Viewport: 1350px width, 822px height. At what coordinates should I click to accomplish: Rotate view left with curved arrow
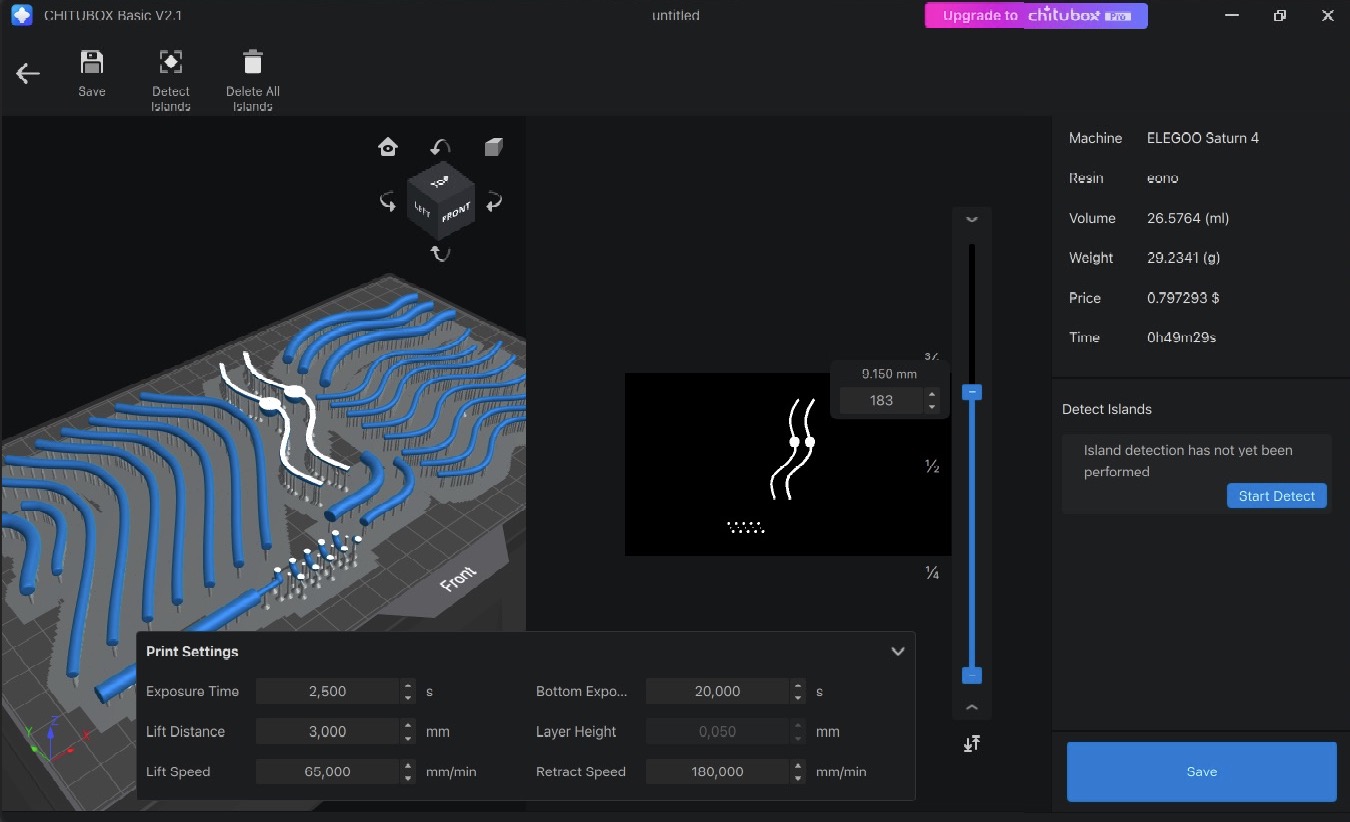pos(388,202)
